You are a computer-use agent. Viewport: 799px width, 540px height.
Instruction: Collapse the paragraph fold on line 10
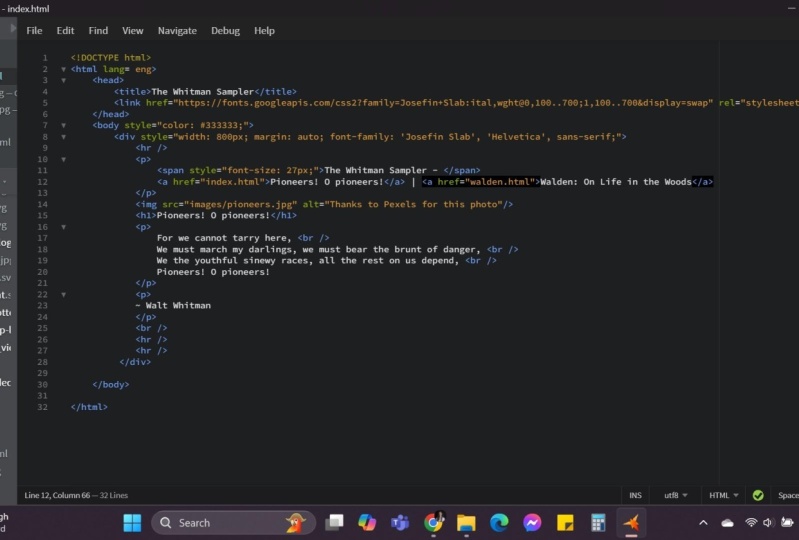[64, 159]
